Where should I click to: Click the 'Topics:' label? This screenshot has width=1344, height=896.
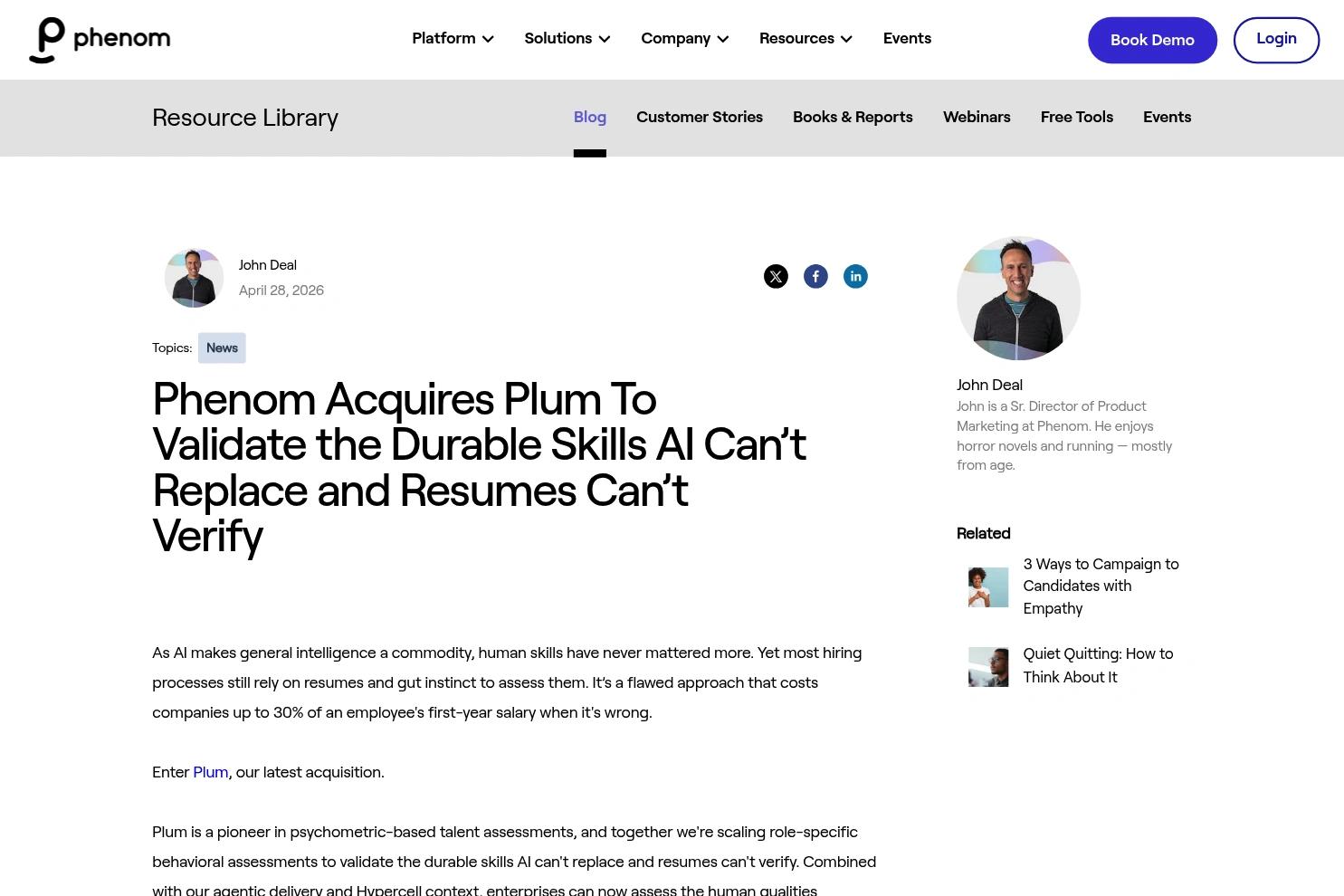pos(172,348)
